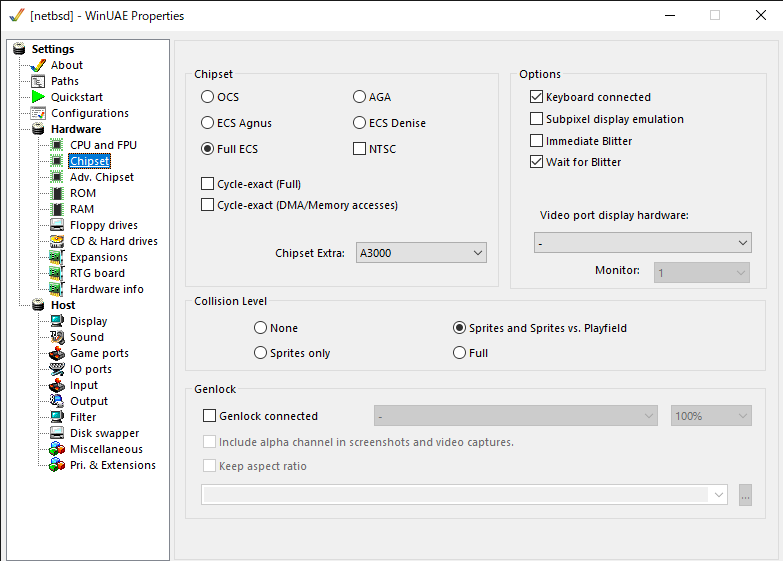Collapse the Hardware tree section

click(x=38, y=129)
